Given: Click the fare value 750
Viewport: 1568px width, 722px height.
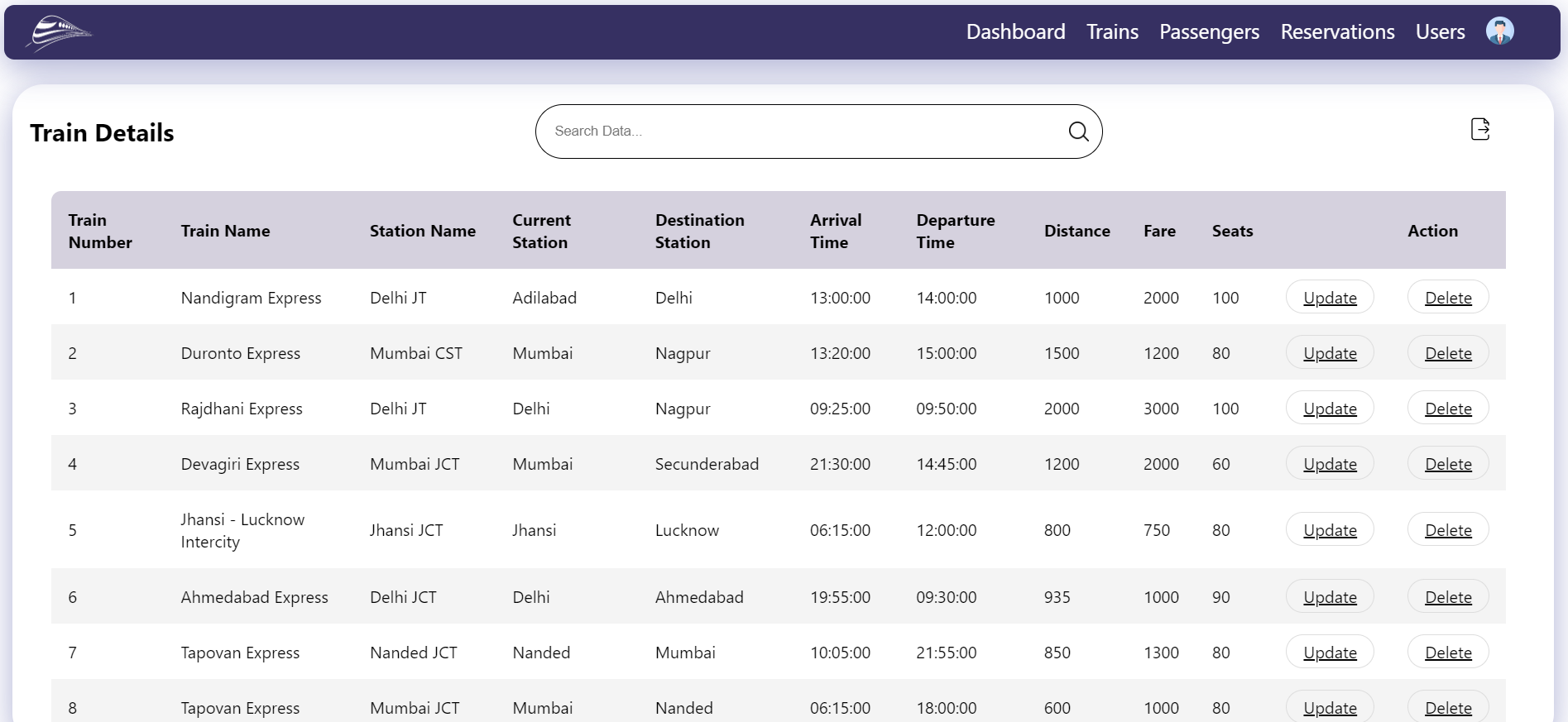Looking at the screenshot, I should 1156,530.
